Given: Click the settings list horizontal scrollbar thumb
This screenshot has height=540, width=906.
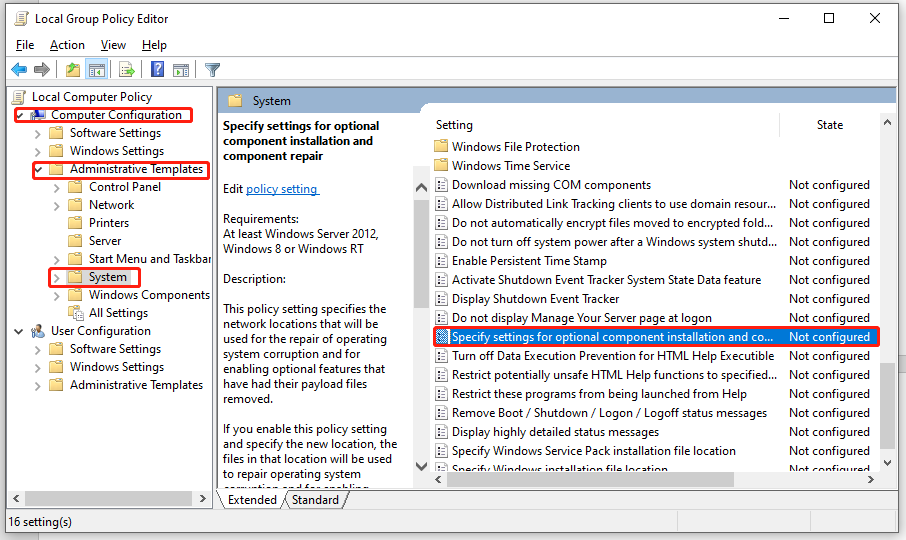Looking at the screenshot, I should 590,479.
